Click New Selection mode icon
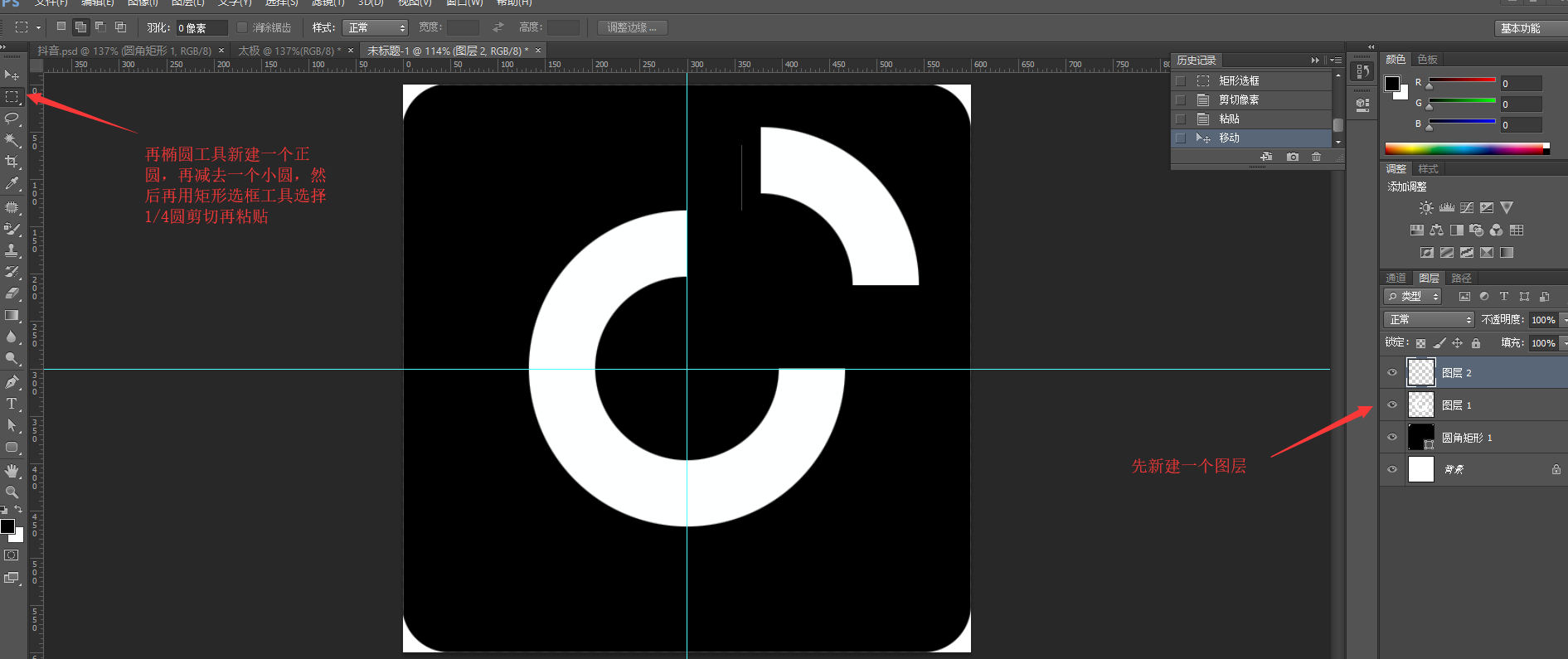Screen dimensions: 1568x659 pos(61,27)
